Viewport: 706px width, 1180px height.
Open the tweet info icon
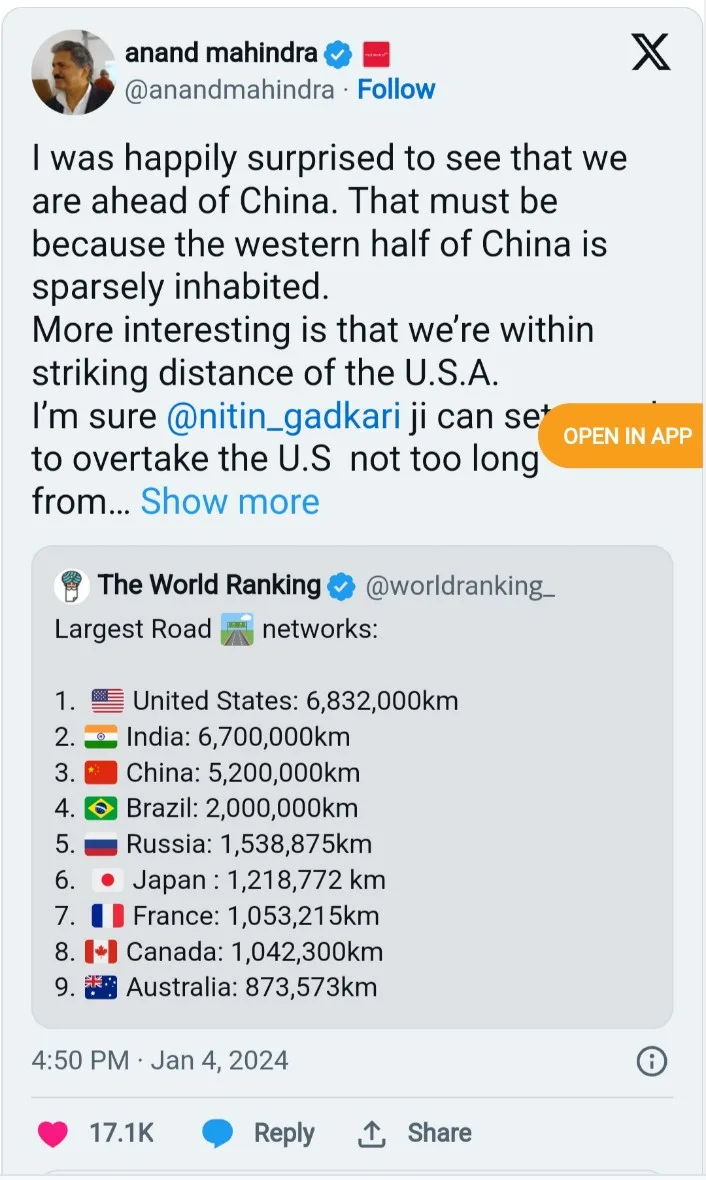point(652,1060)
